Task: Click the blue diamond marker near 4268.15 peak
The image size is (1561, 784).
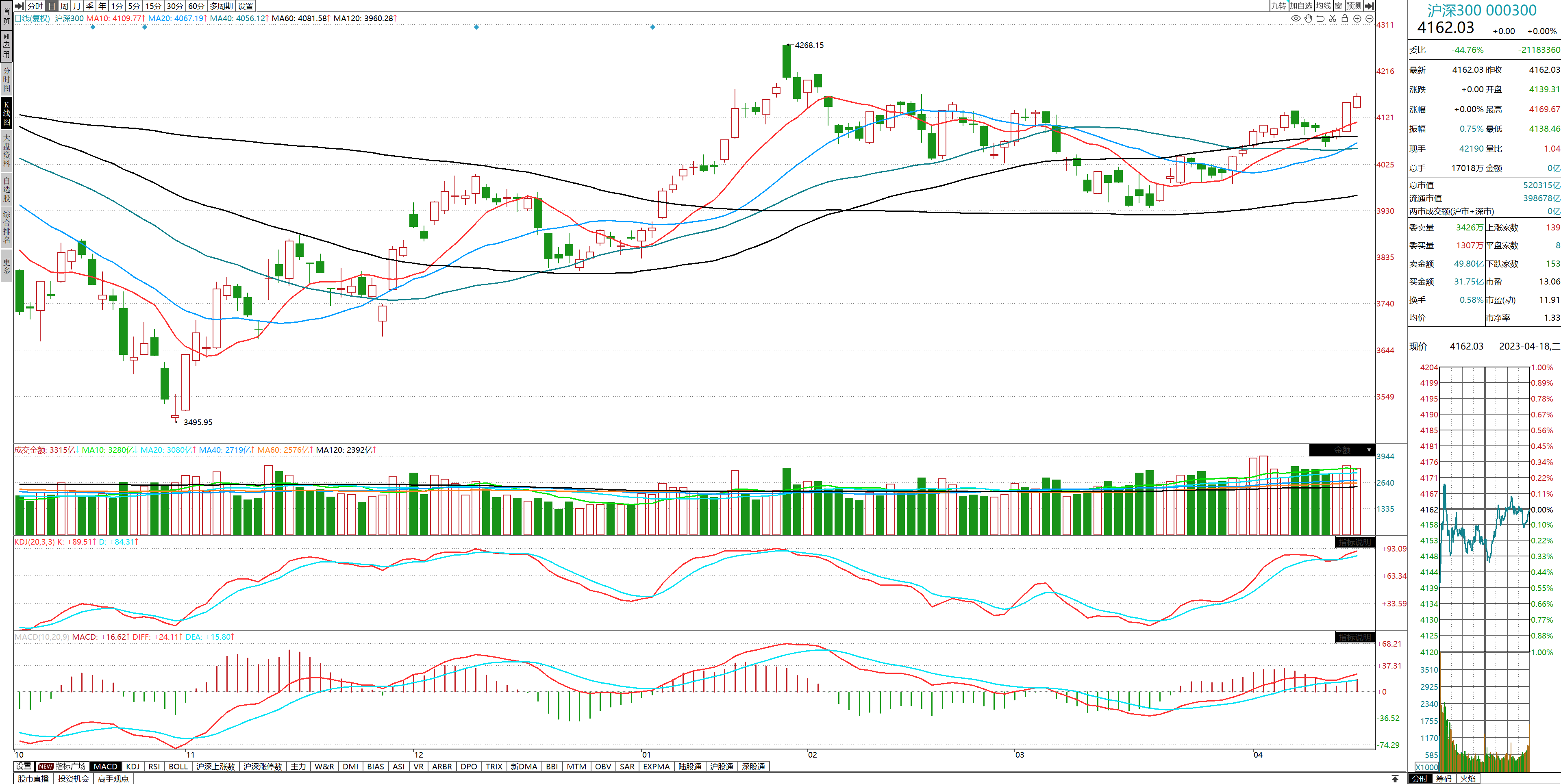Action: tap(652, 27)
